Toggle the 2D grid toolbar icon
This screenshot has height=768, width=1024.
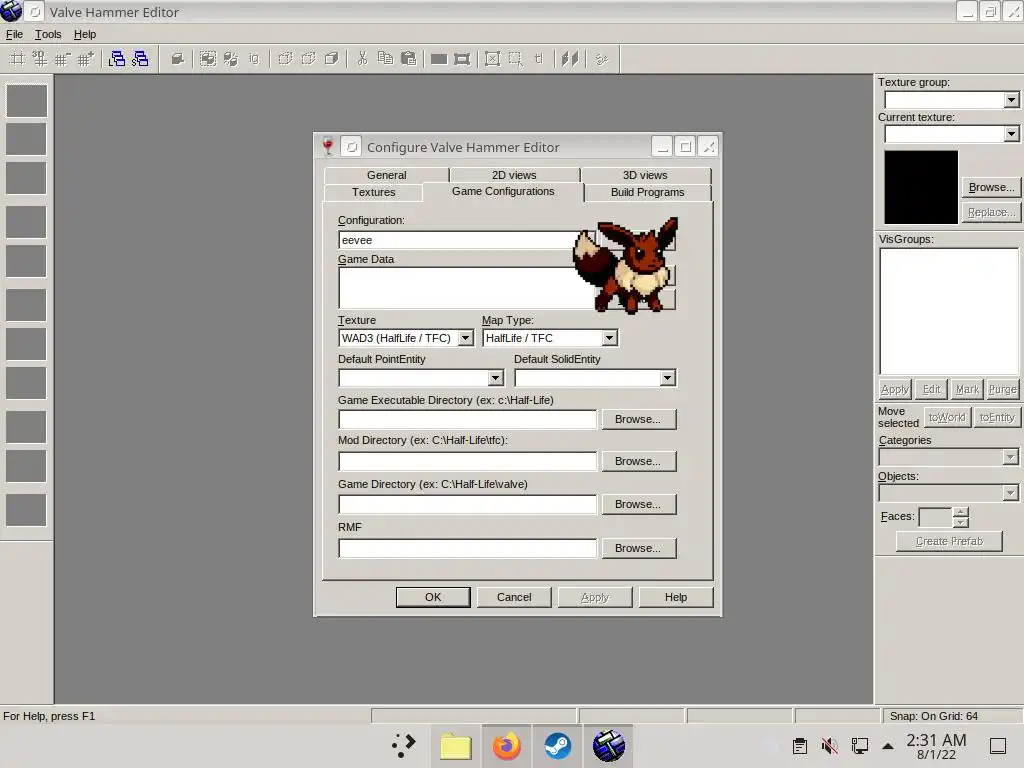pyautogui.click(x=17, y=59)
